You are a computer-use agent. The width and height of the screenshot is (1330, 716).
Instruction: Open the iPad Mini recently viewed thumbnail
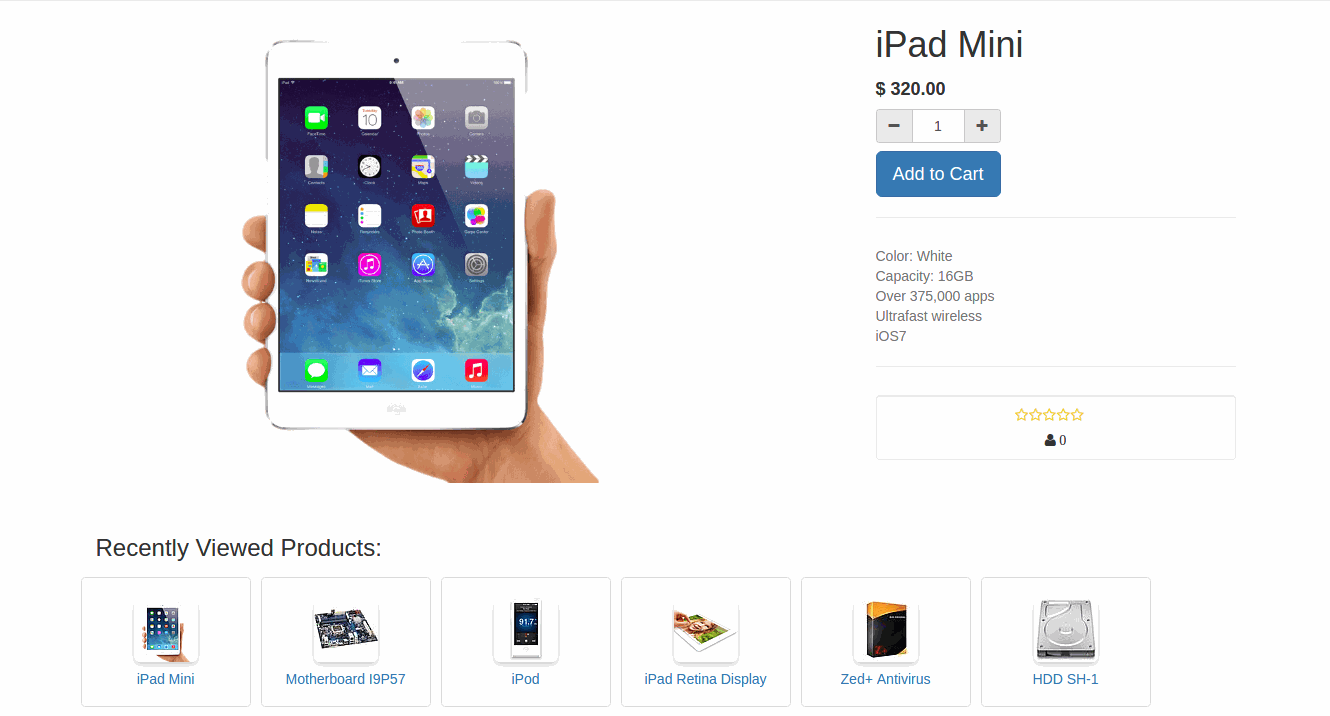[x=166, y=633]
